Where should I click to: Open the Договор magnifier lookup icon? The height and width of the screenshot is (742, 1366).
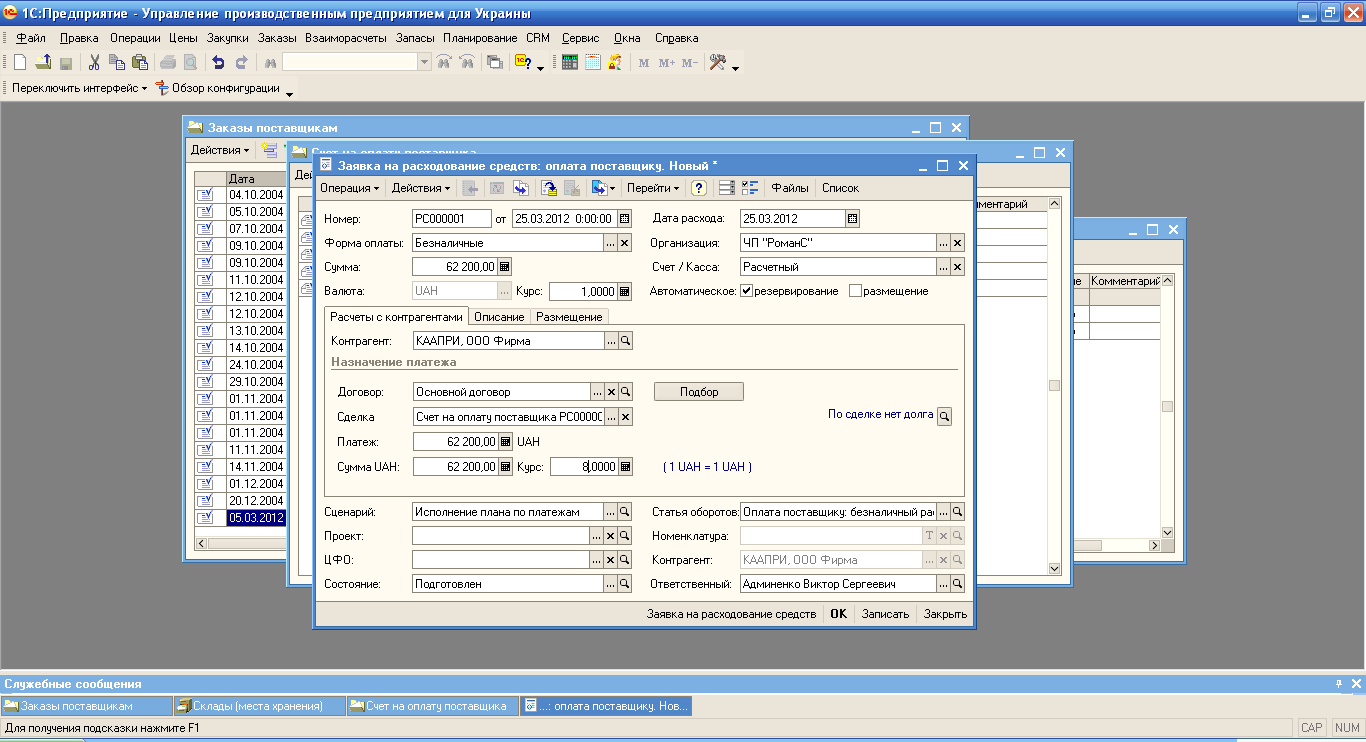(625, 392)
